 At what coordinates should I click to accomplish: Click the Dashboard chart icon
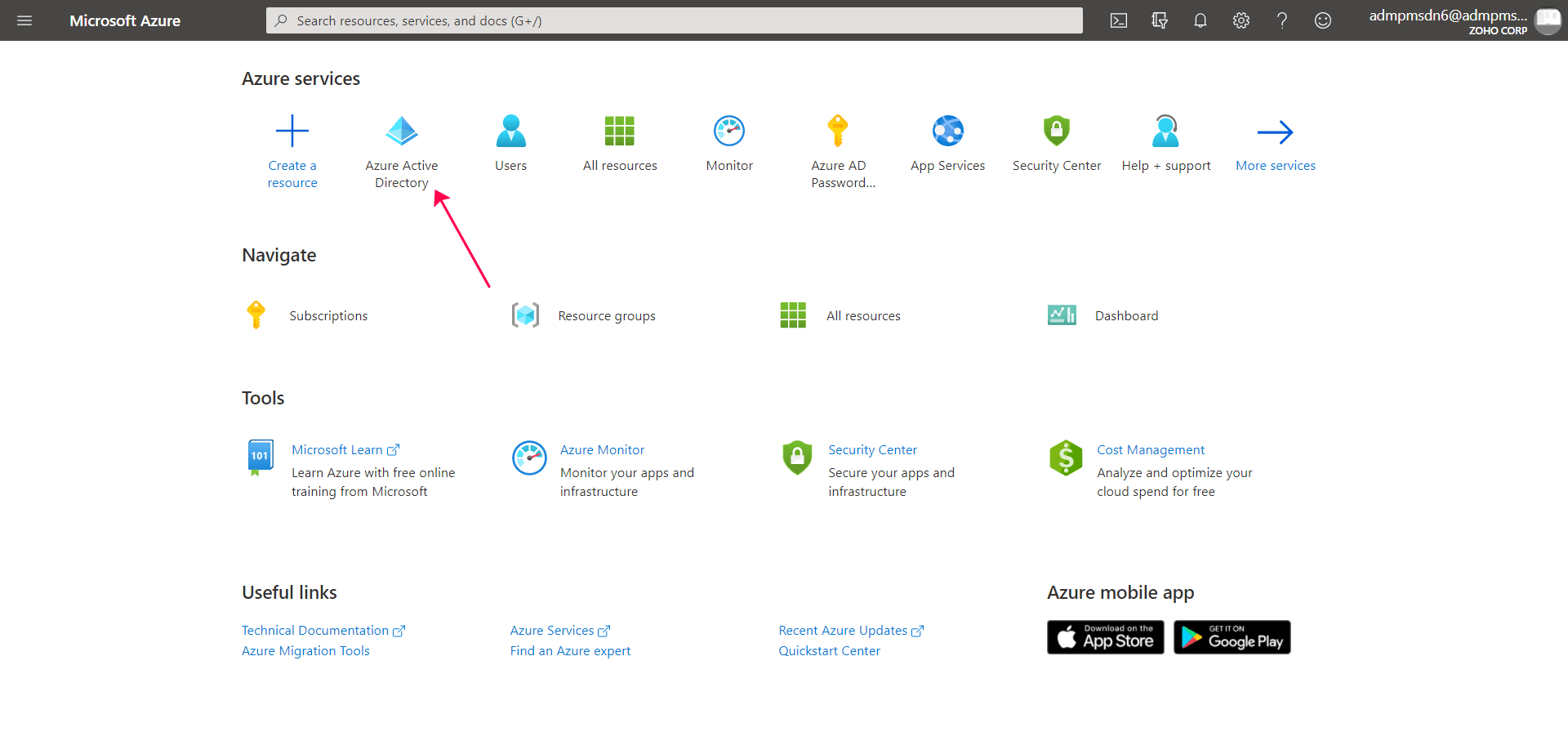(1062, 315)
